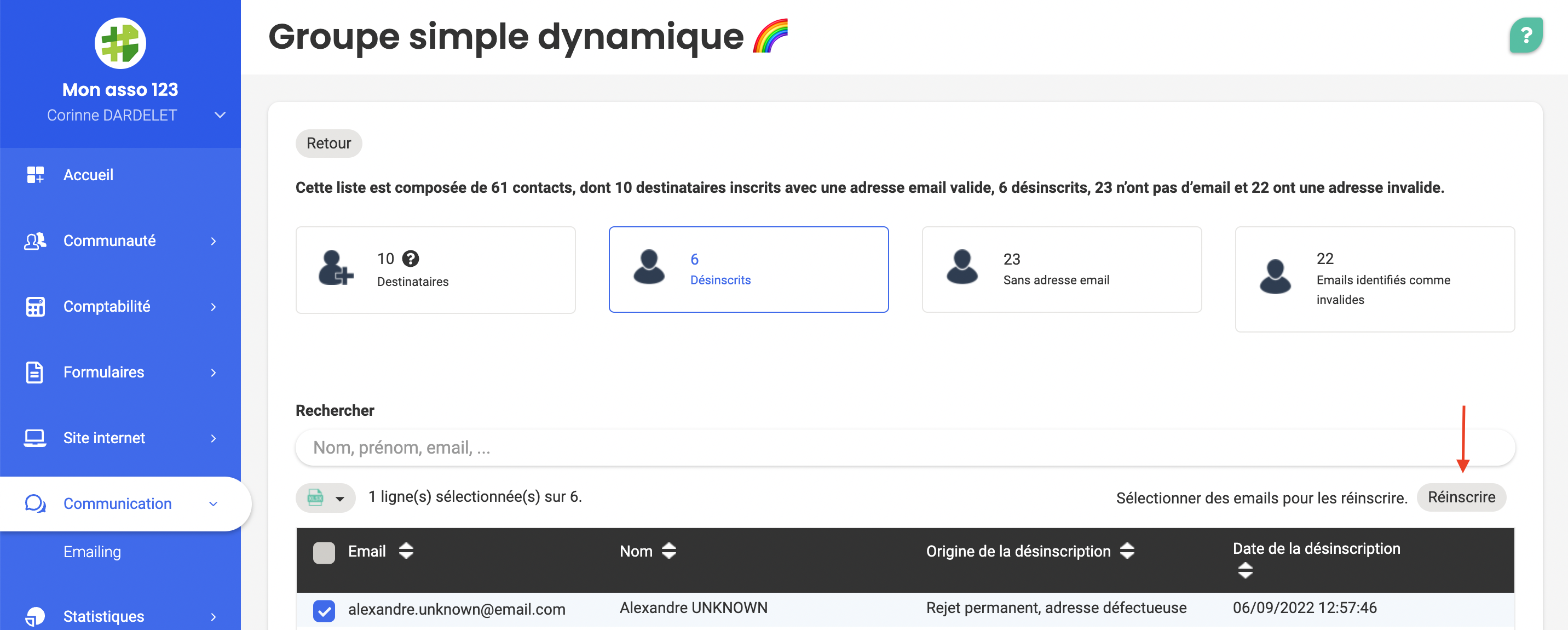1568x630 pixels.
Task: Click the green help question mark icon
Action: pos(1525,36)
